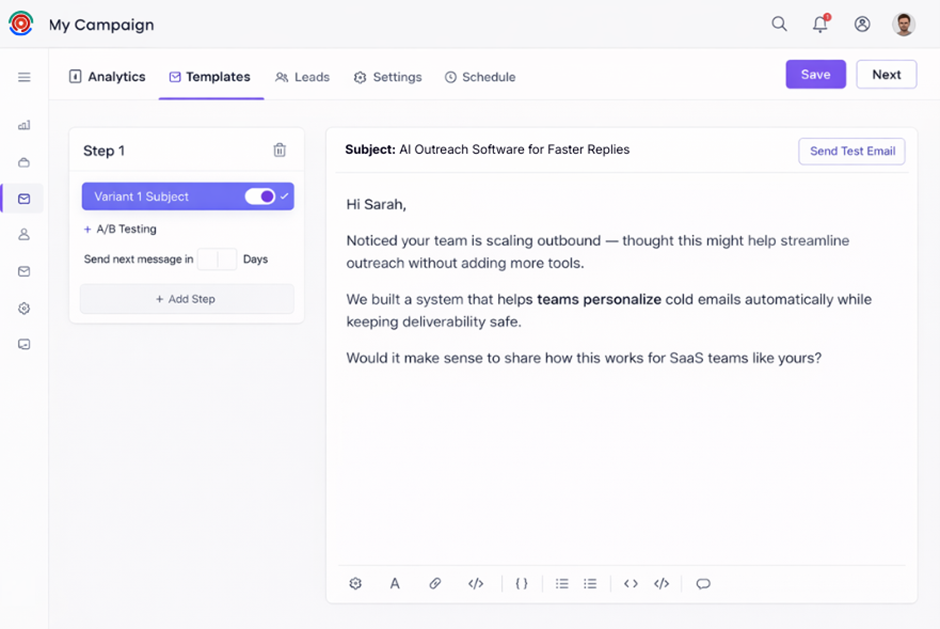Click the Days delay input field
The width and height of the screenshot is (940, 629).
[217, 259]
